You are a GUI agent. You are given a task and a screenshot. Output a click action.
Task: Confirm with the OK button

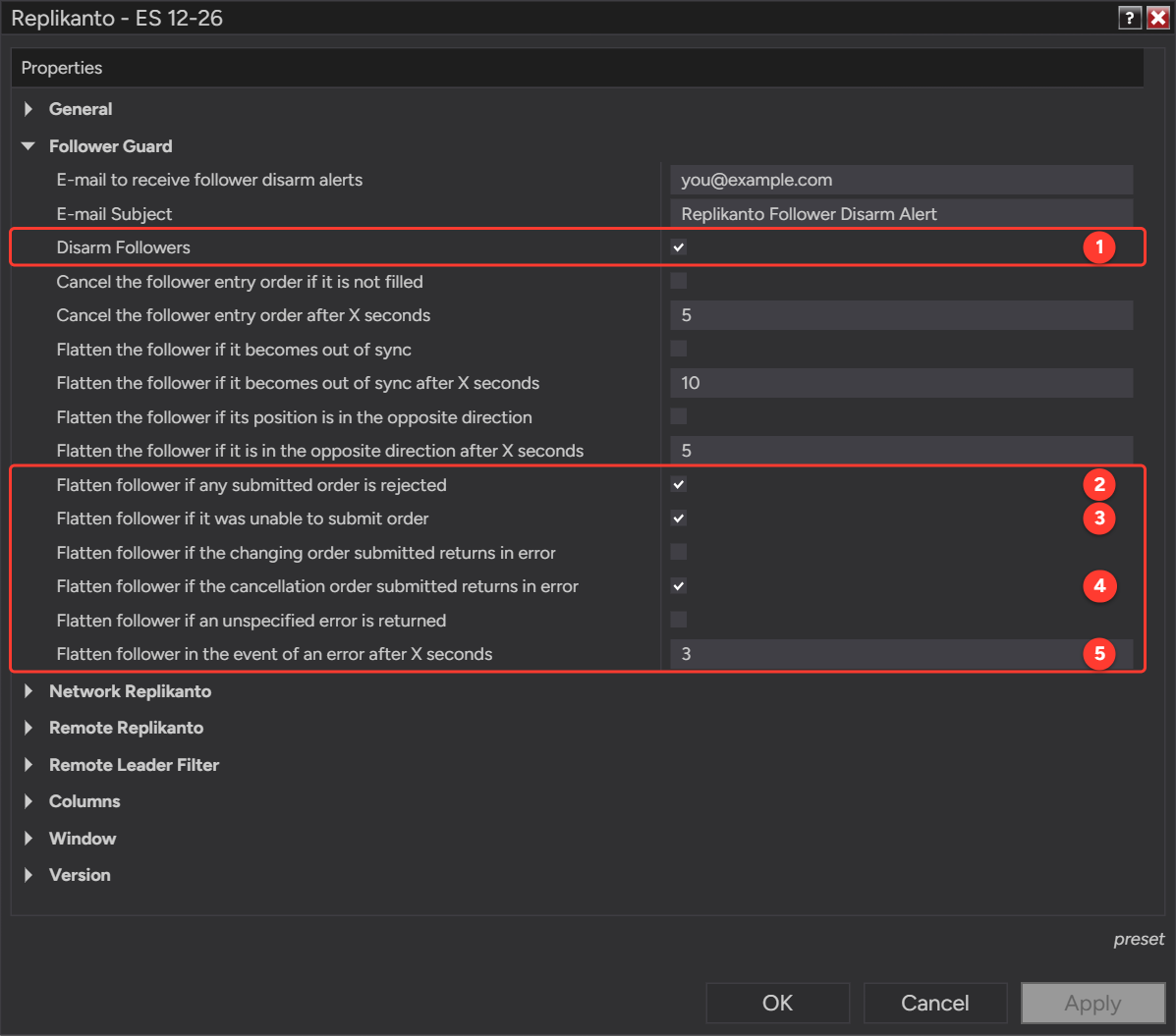pyautogui.click(x=778, y=1003)
